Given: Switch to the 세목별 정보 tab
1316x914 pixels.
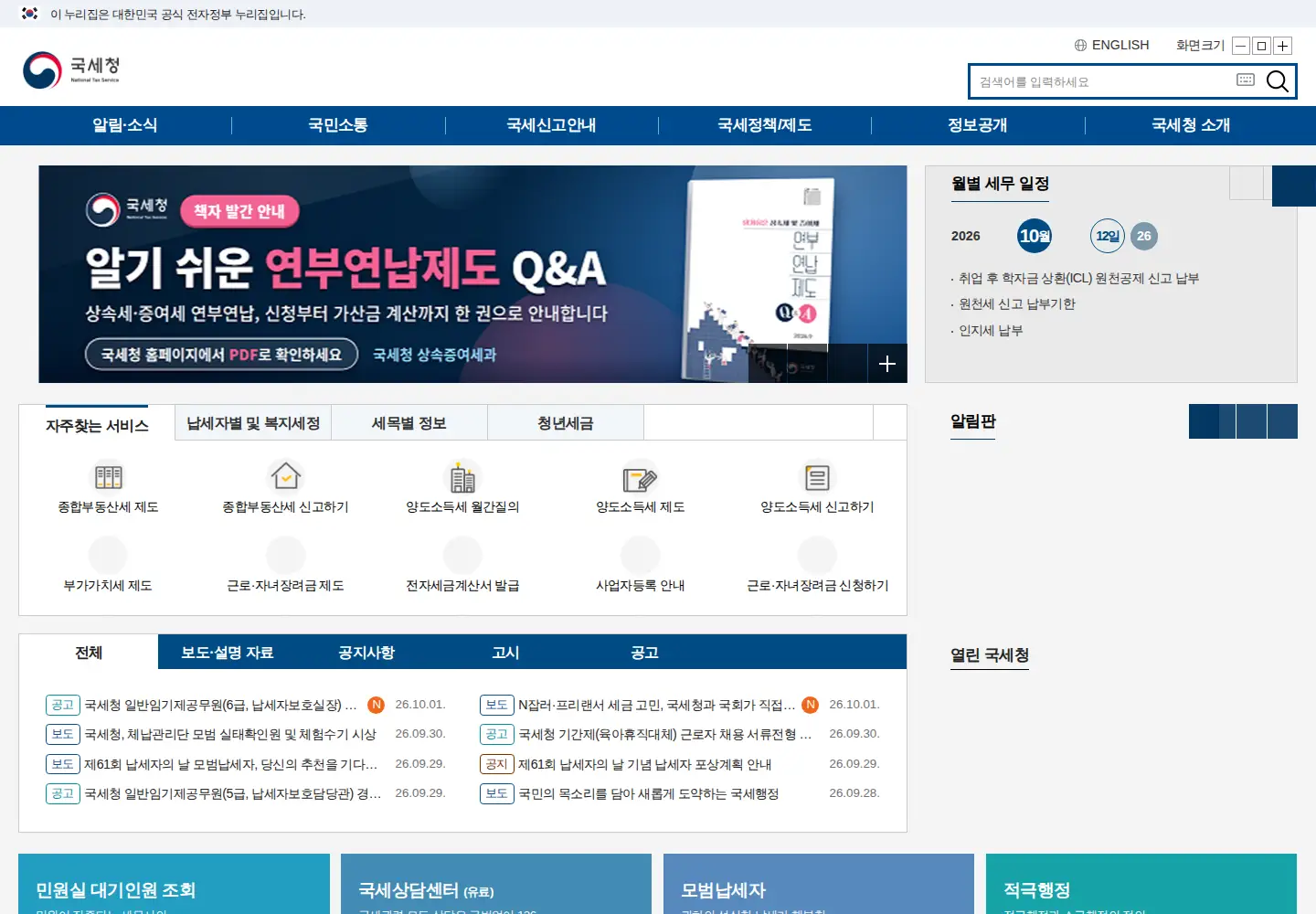Looking at the screenshot, I should (409, 423).
